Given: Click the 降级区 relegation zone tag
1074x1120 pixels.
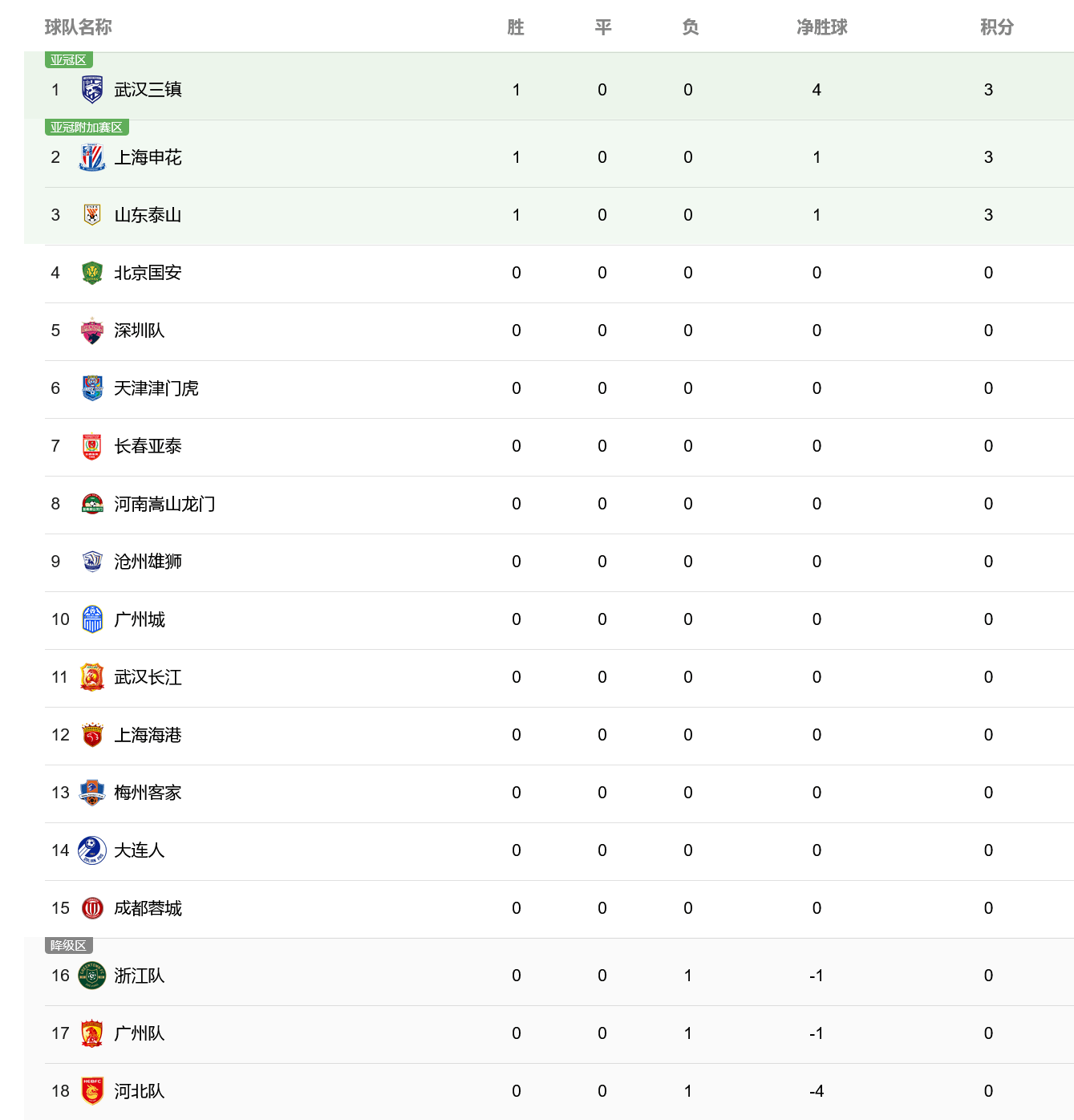Looking at the screenshot, I should pyautogui.click(x=69, y=946).
